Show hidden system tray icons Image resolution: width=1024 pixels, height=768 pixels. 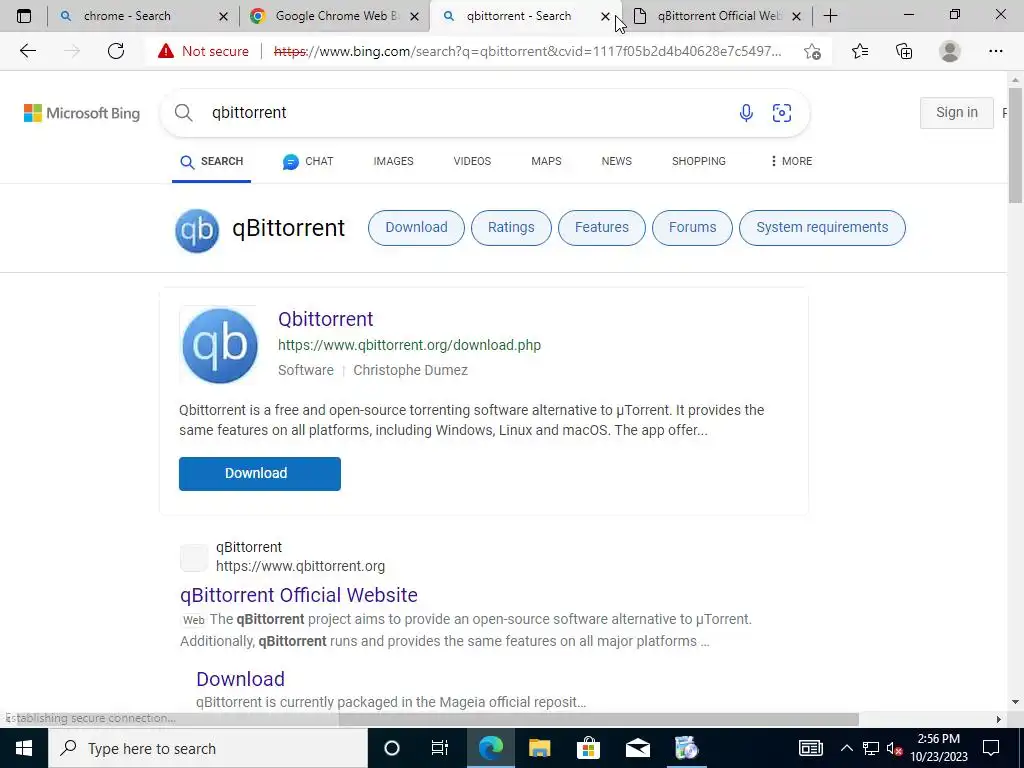[x=846, y=748]
